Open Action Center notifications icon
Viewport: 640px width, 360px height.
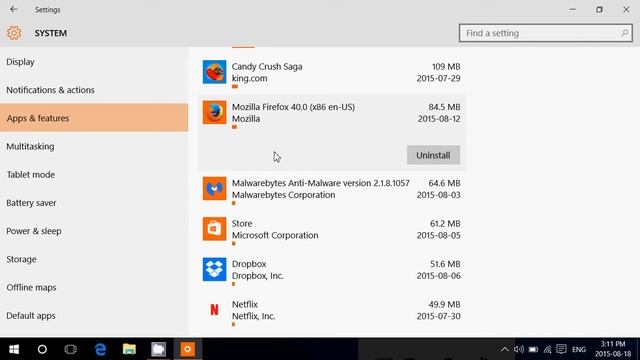(x=562, y=349)
